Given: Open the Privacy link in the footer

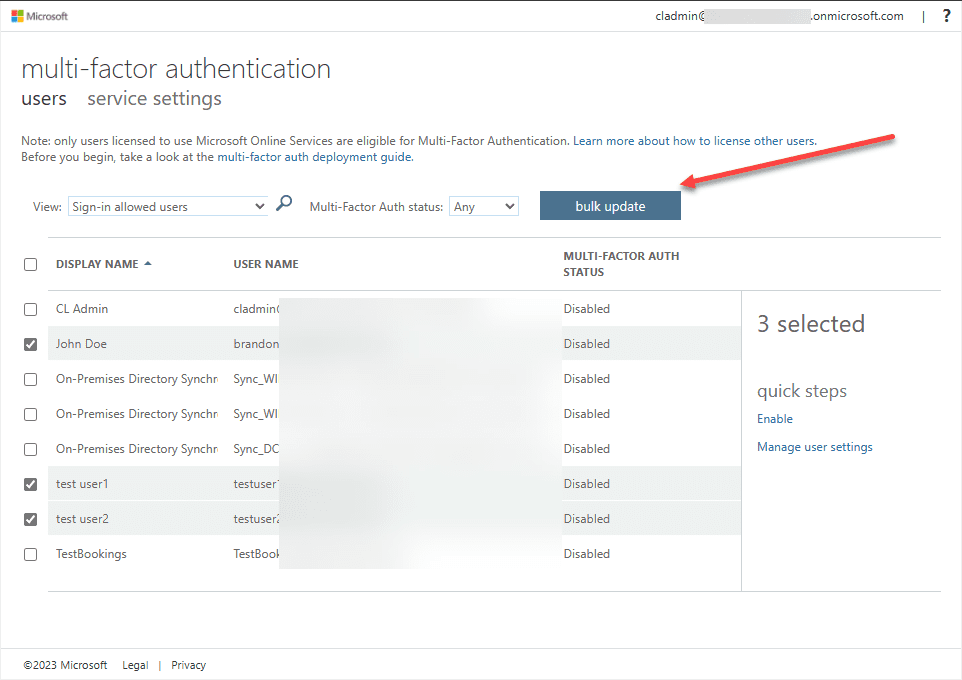Looking at the screenshot, I should coord(188,665).
